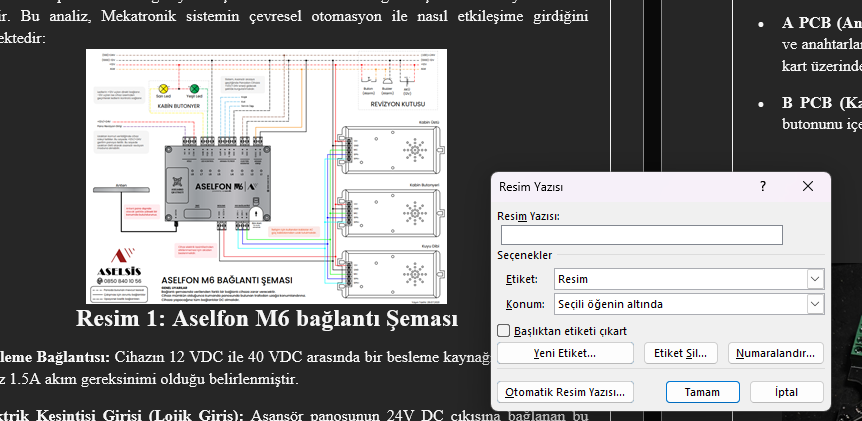Click the caption Resim 1: Aselfon M6 bağlantı Şeması
Screen dimensions: 862x421
pyautogui.click(x=267, y=319)
